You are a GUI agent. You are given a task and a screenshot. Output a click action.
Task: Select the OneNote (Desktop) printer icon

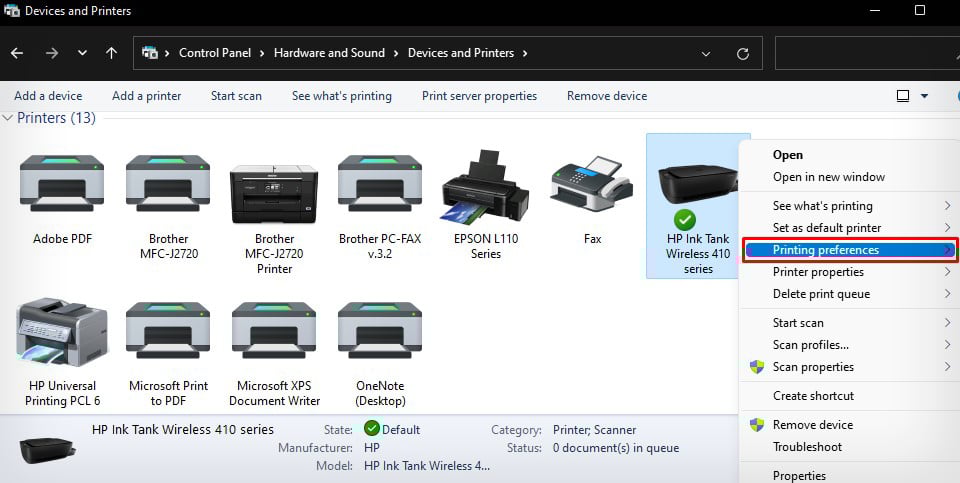380,333
